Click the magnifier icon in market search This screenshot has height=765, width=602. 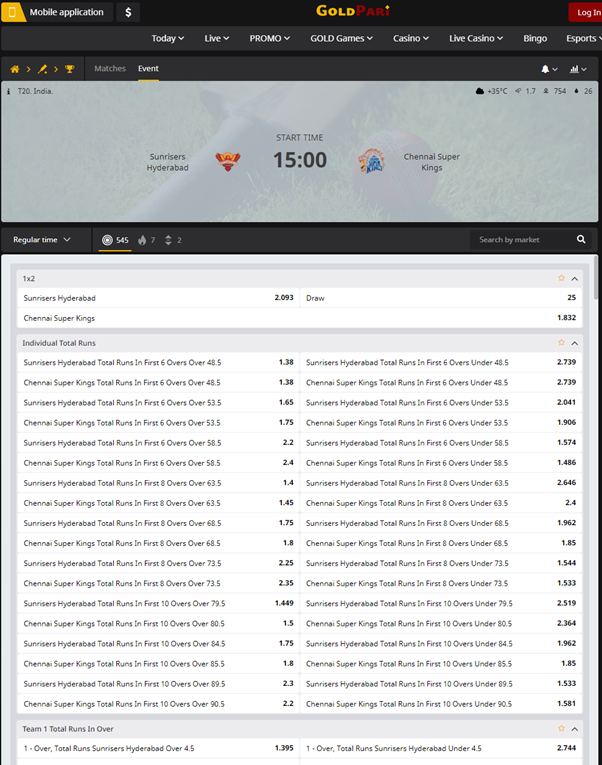[x=581, y=240]
